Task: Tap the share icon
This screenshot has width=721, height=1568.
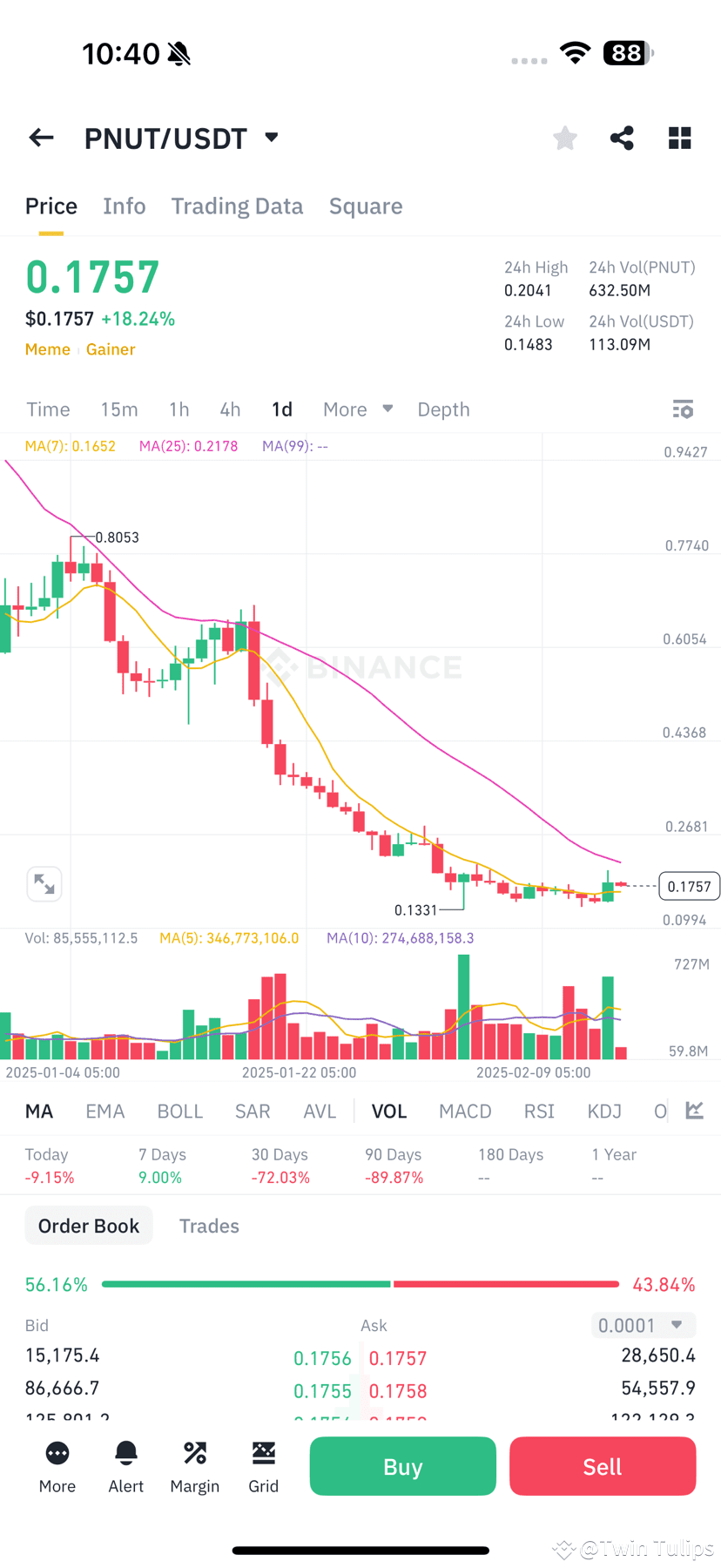Action: 622,137
